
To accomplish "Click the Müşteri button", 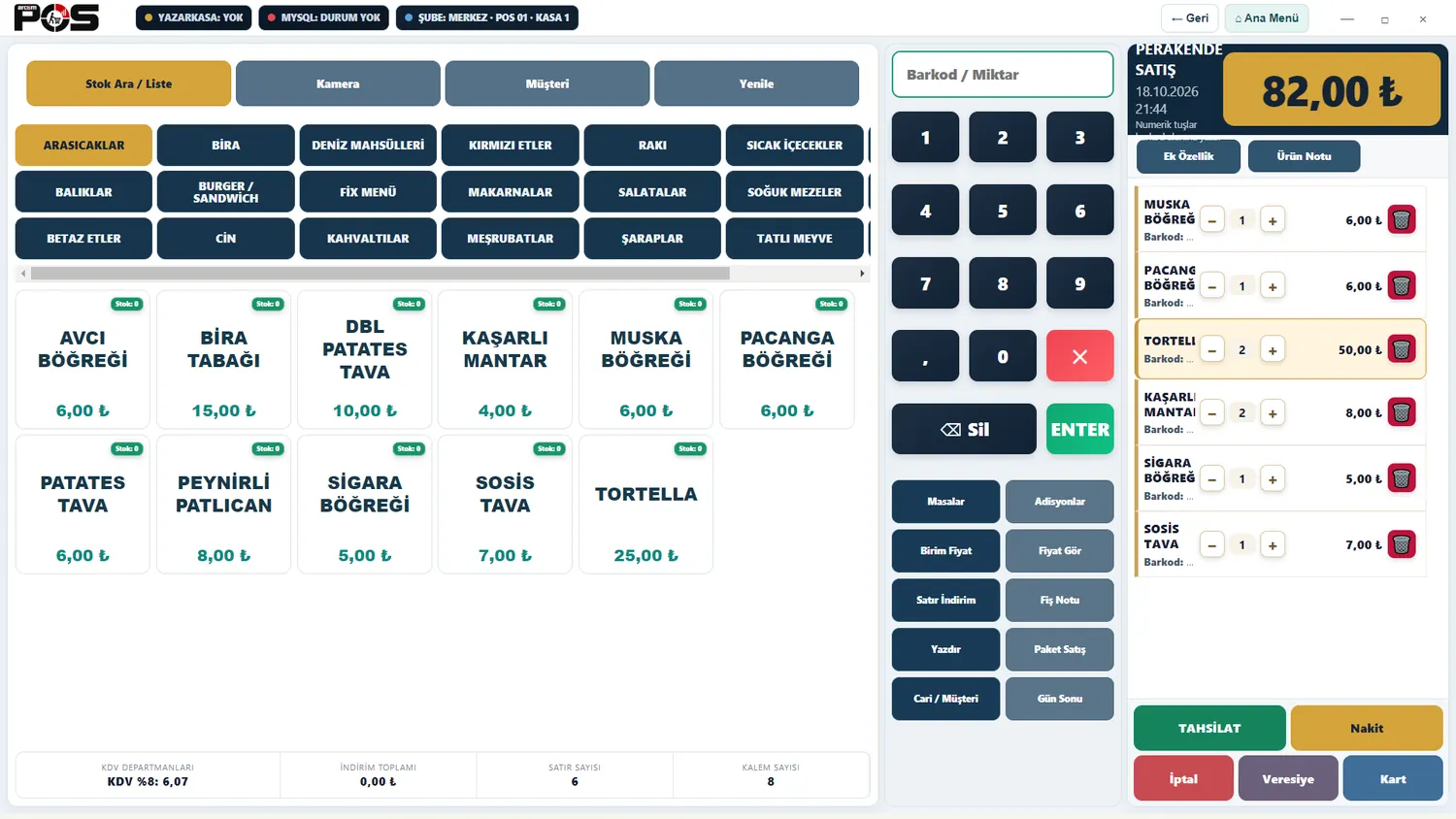I will click(547, 83).
